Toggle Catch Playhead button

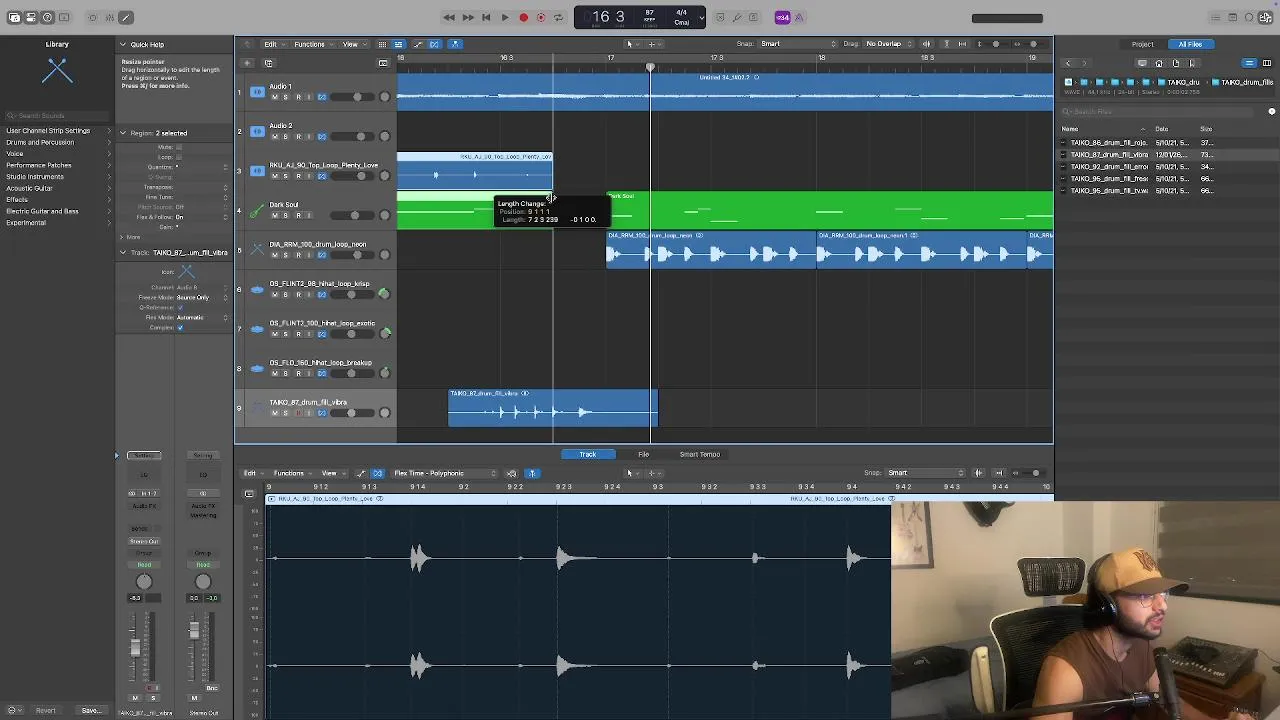pos(454,44)
